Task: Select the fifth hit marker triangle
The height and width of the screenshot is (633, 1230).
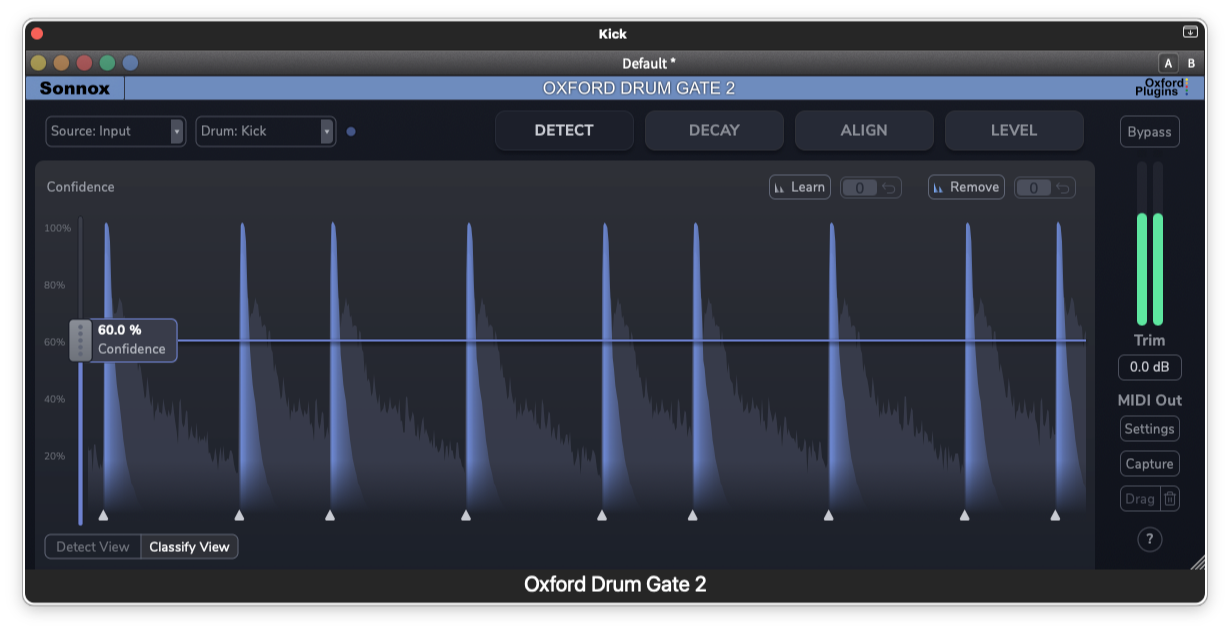Action: pyautogui.click(x=602, y=515)
